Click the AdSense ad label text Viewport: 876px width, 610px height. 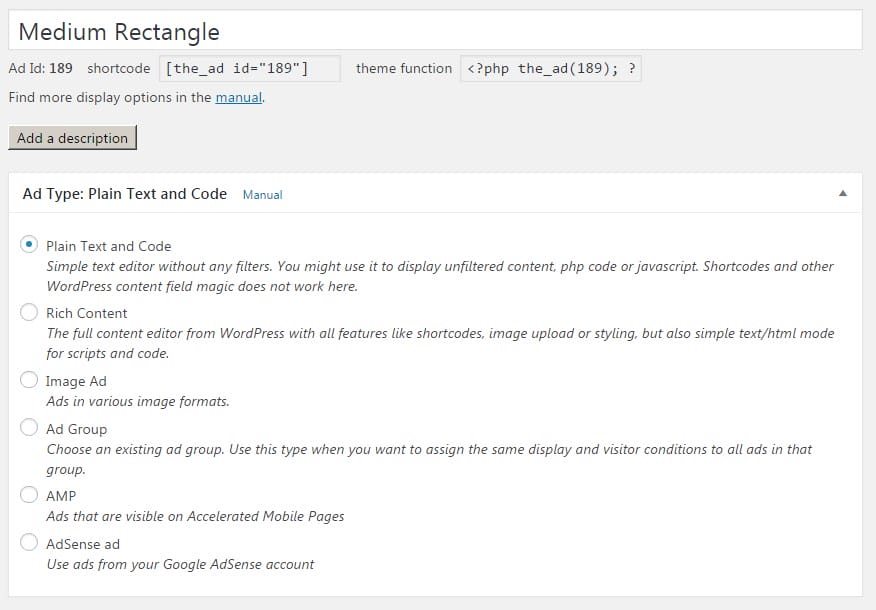(83, 544)
